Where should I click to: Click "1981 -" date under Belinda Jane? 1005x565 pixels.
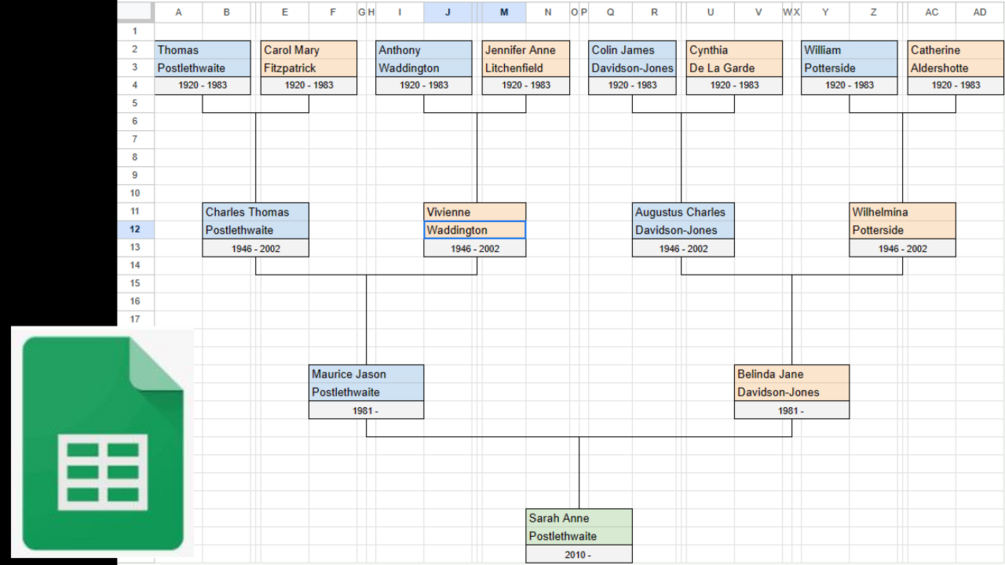pos(792,411)
